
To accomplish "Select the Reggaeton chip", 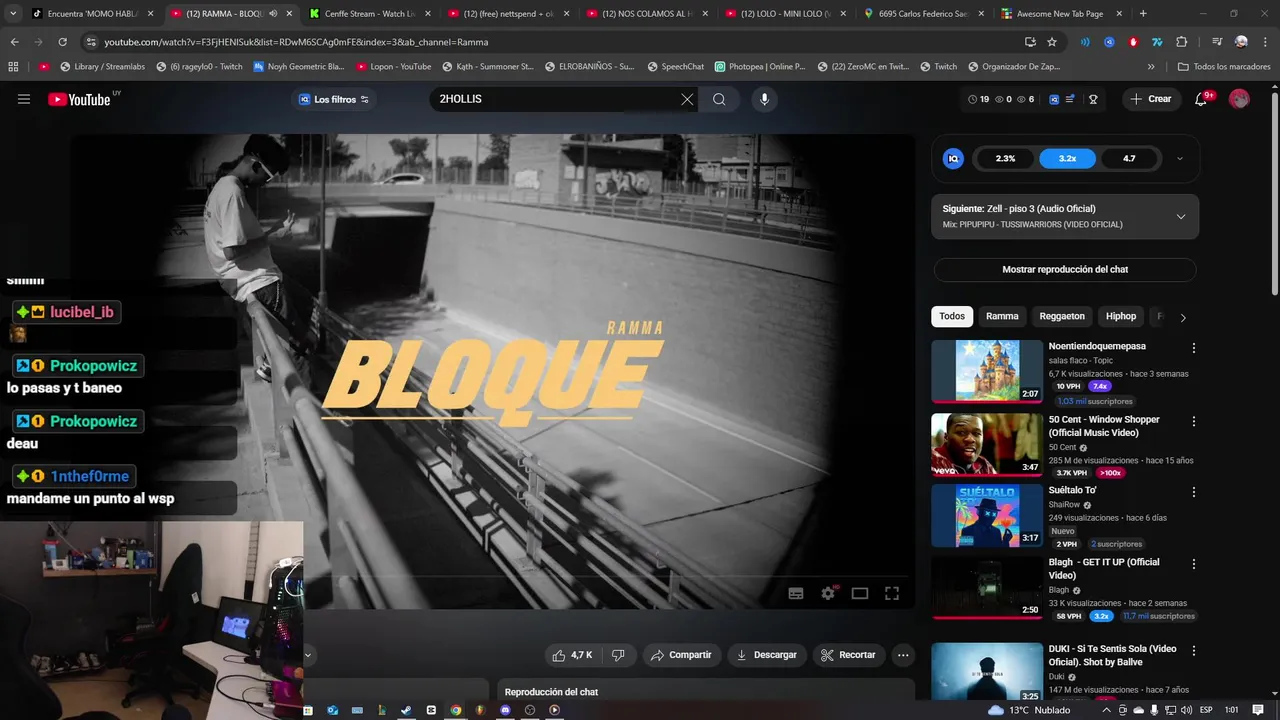I will 1062,316.
